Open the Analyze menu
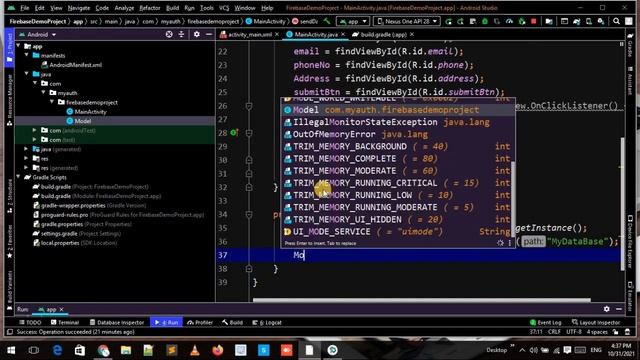 pyautogui.click(x=124, y=8)
